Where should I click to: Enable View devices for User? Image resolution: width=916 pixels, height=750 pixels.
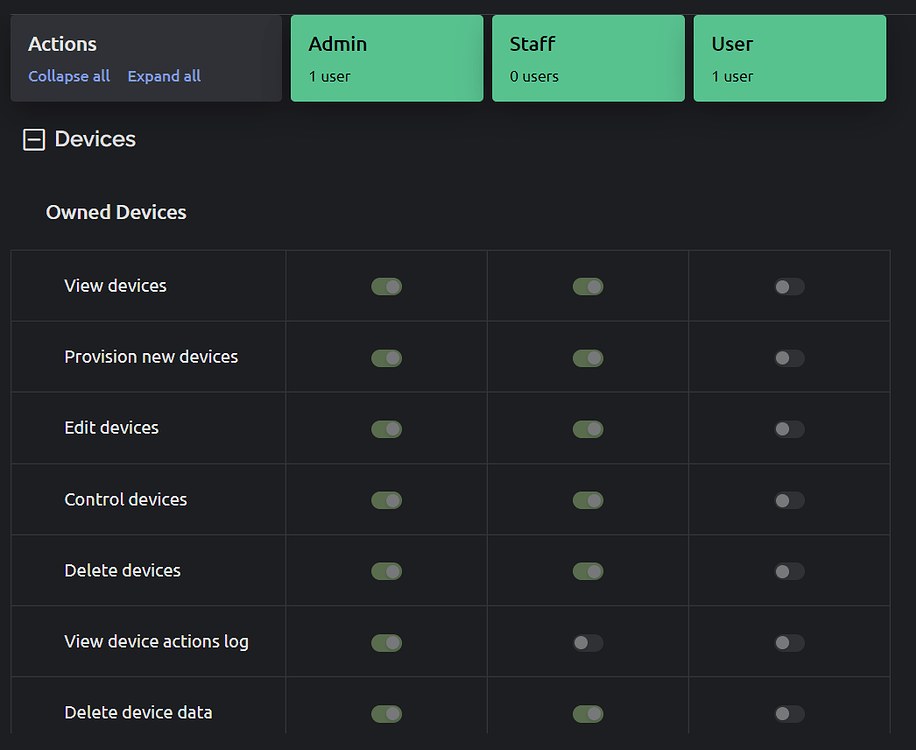coord(788,286)
